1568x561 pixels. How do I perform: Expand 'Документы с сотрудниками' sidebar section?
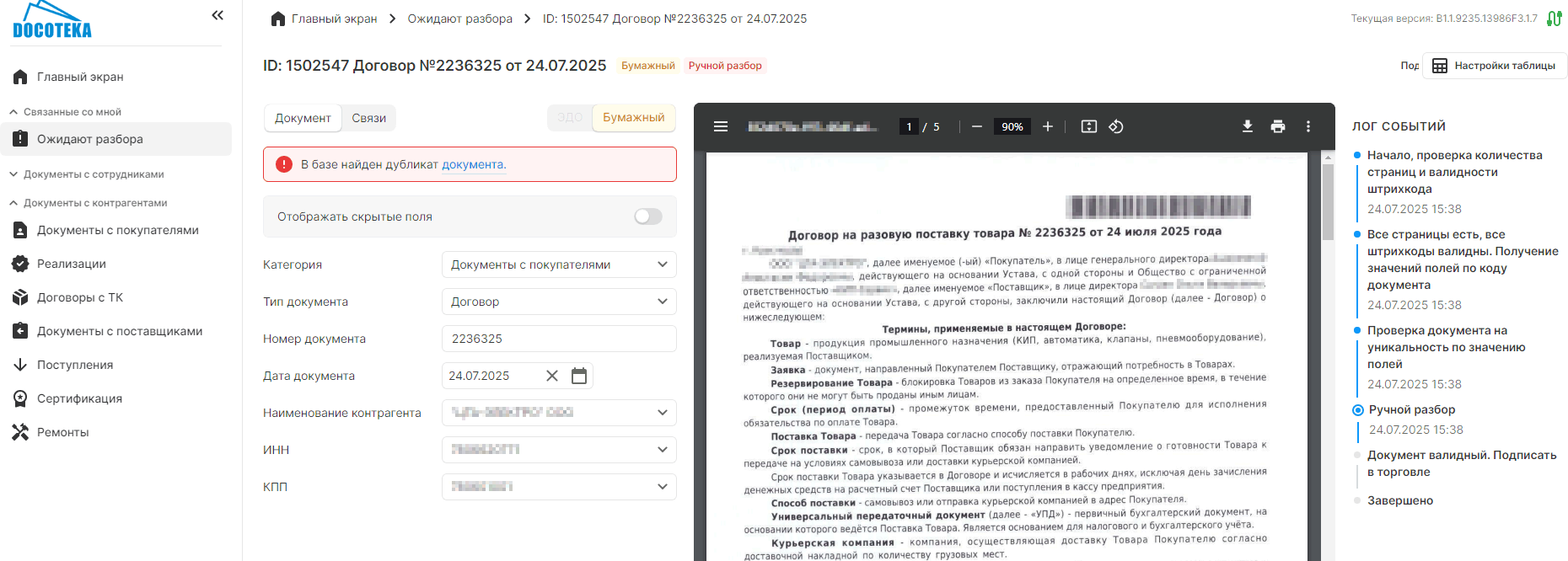[93, 174]
